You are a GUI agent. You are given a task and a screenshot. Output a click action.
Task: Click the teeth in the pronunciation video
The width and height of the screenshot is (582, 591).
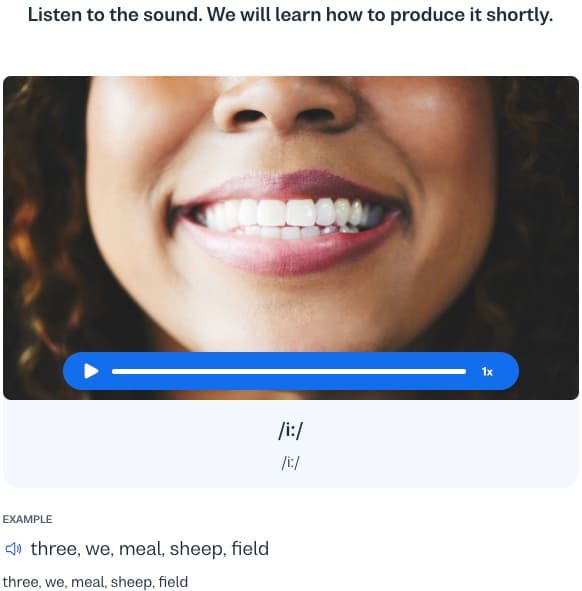click(288, 219)
